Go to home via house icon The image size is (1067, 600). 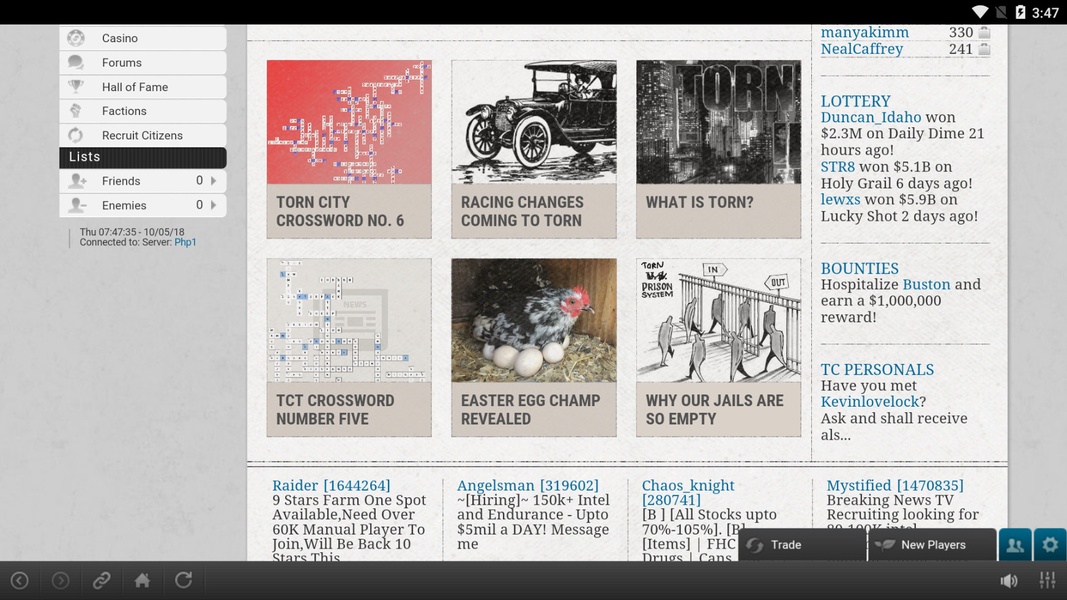point(142,580)
